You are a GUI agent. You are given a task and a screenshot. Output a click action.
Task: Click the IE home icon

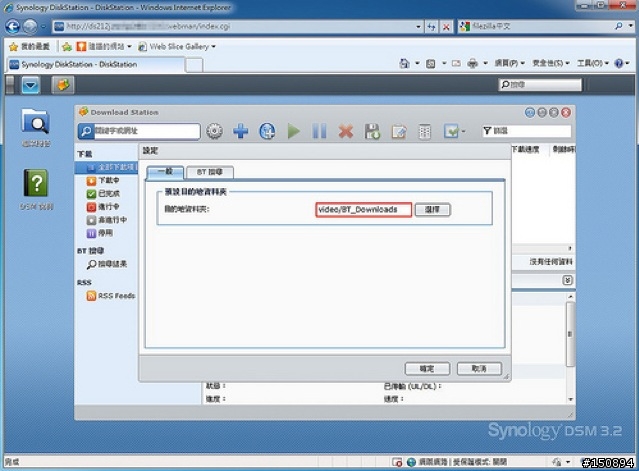(x=404, y=63)
